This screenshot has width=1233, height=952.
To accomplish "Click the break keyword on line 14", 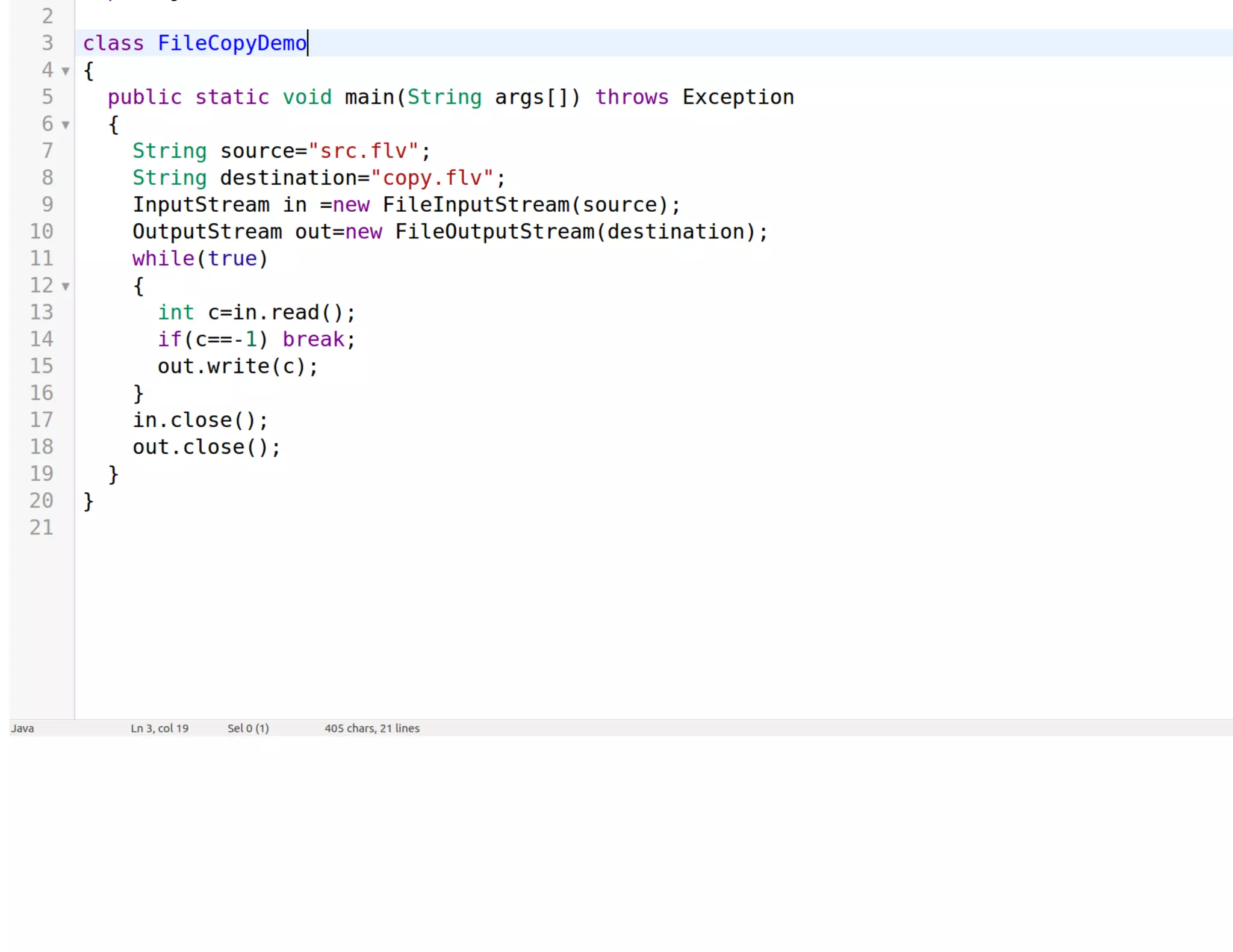I will [314, 339].
